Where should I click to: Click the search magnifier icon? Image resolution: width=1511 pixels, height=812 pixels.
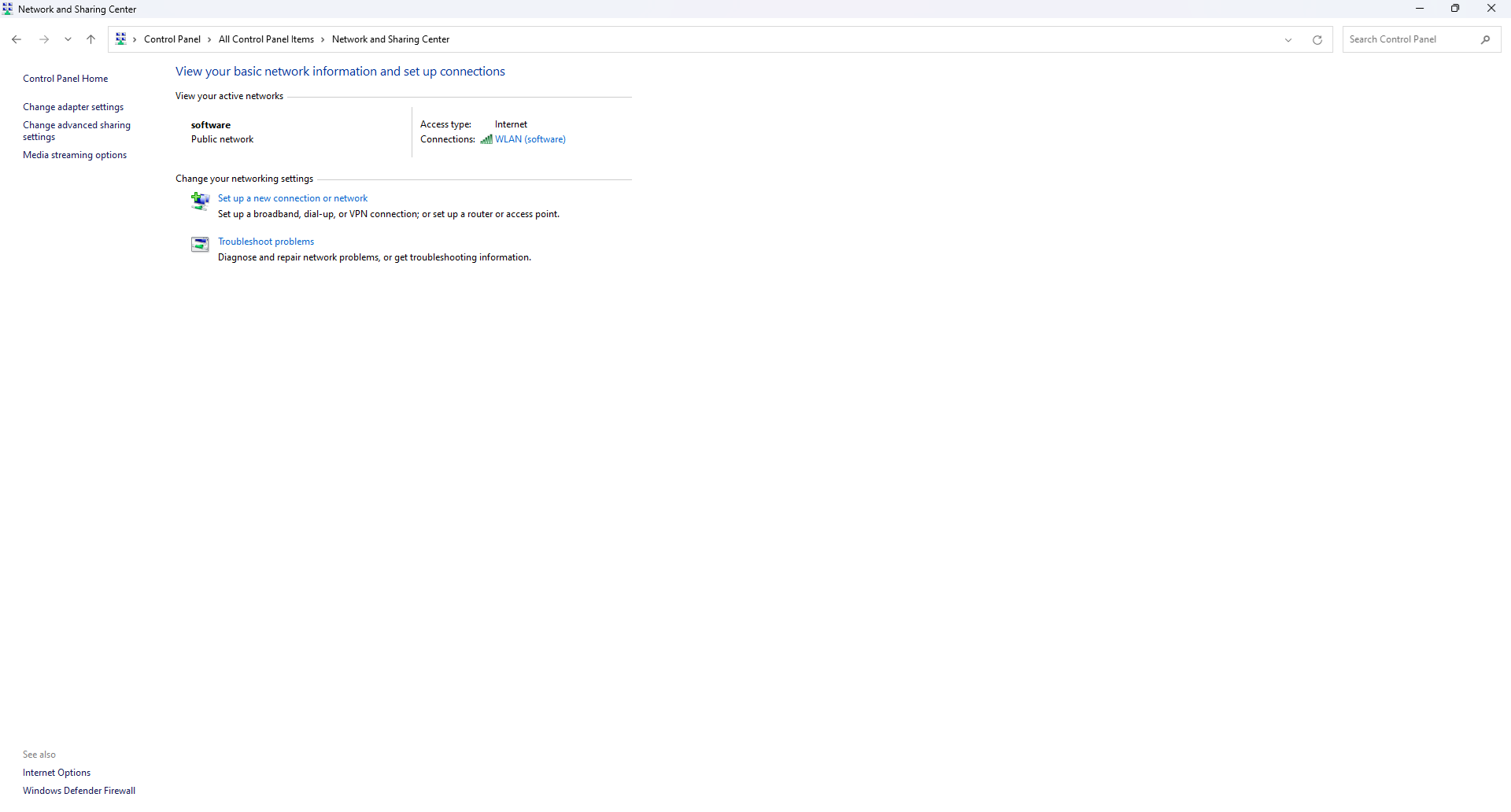point(1485,39)
